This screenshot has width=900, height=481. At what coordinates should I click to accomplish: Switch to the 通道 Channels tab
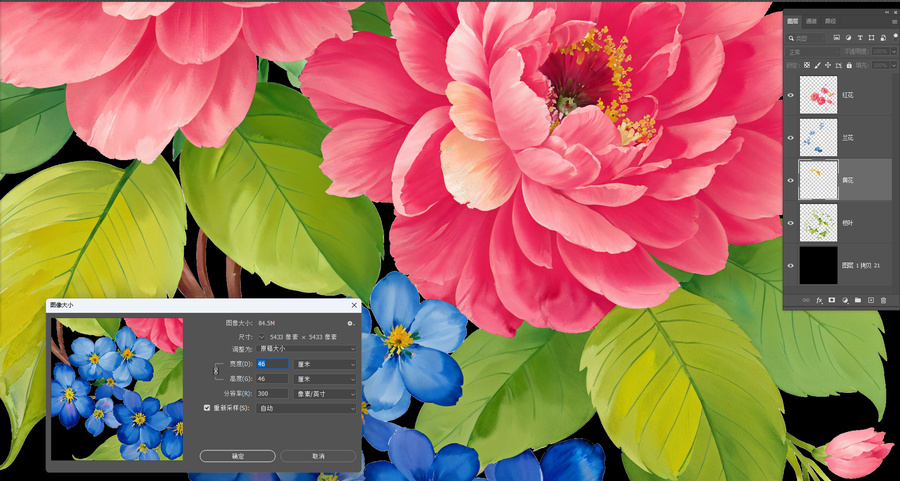[811, 21]
